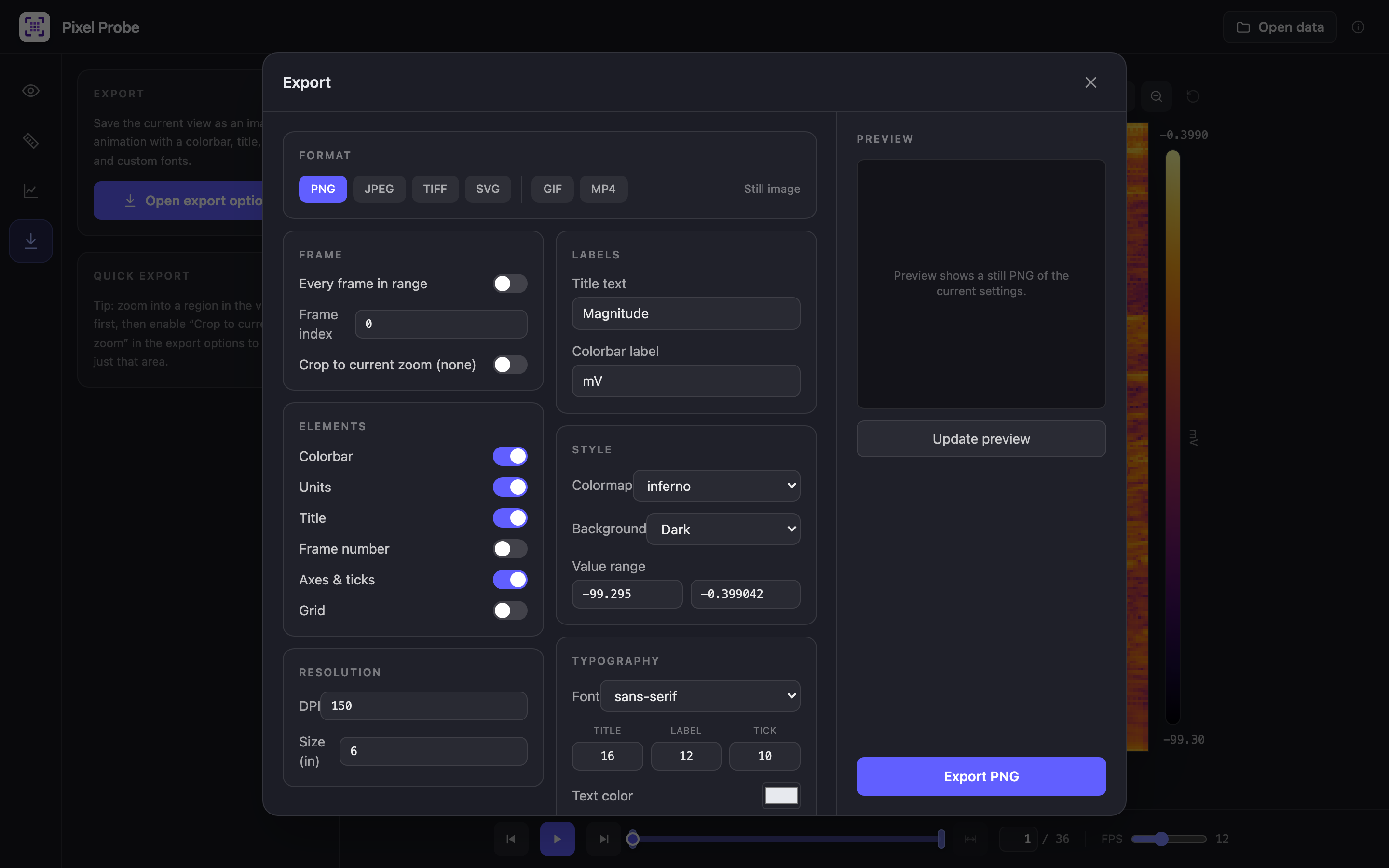
Task: Step to next frame
Action: [x=604, y=839]
